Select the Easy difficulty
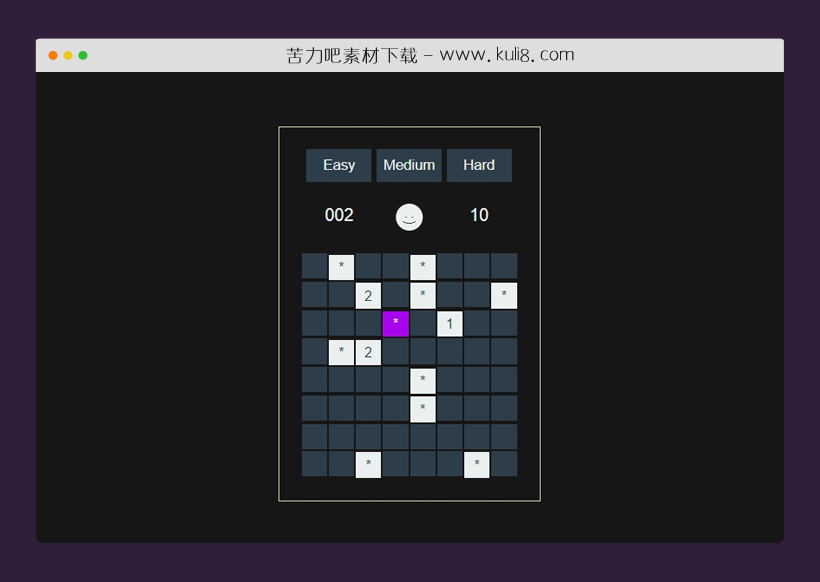Viewport: 820px width, 582px height. 339,165
